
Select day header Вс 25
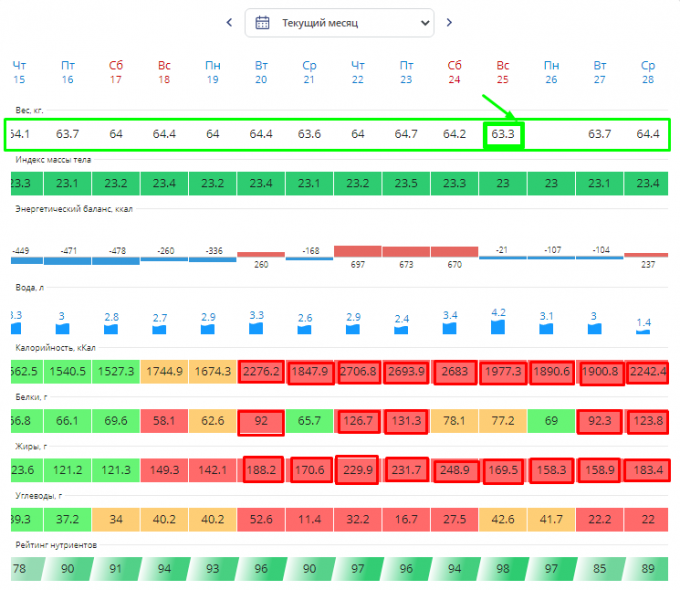coord(502,72)
